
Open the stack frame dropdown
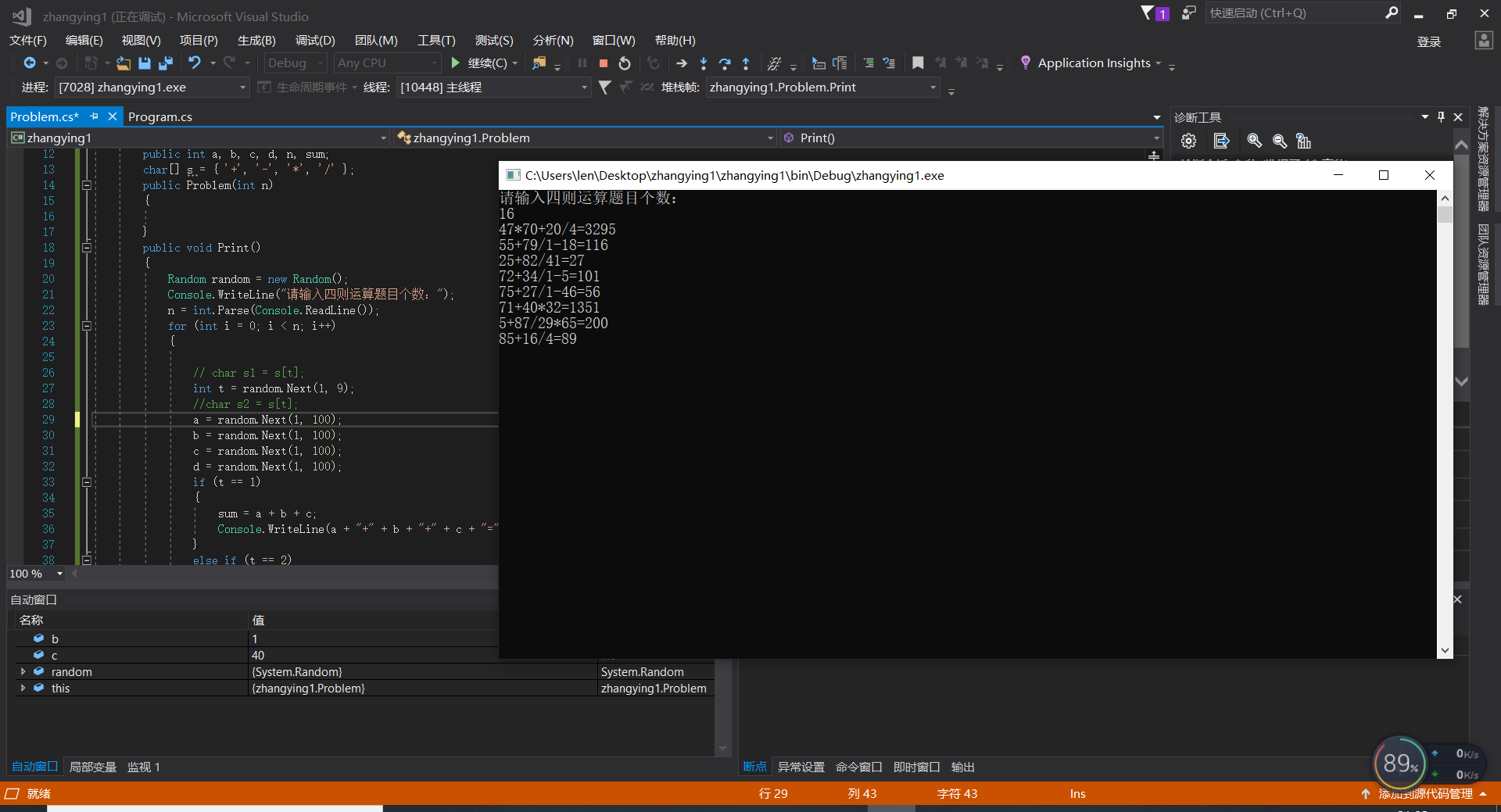[x=822, y=88]
